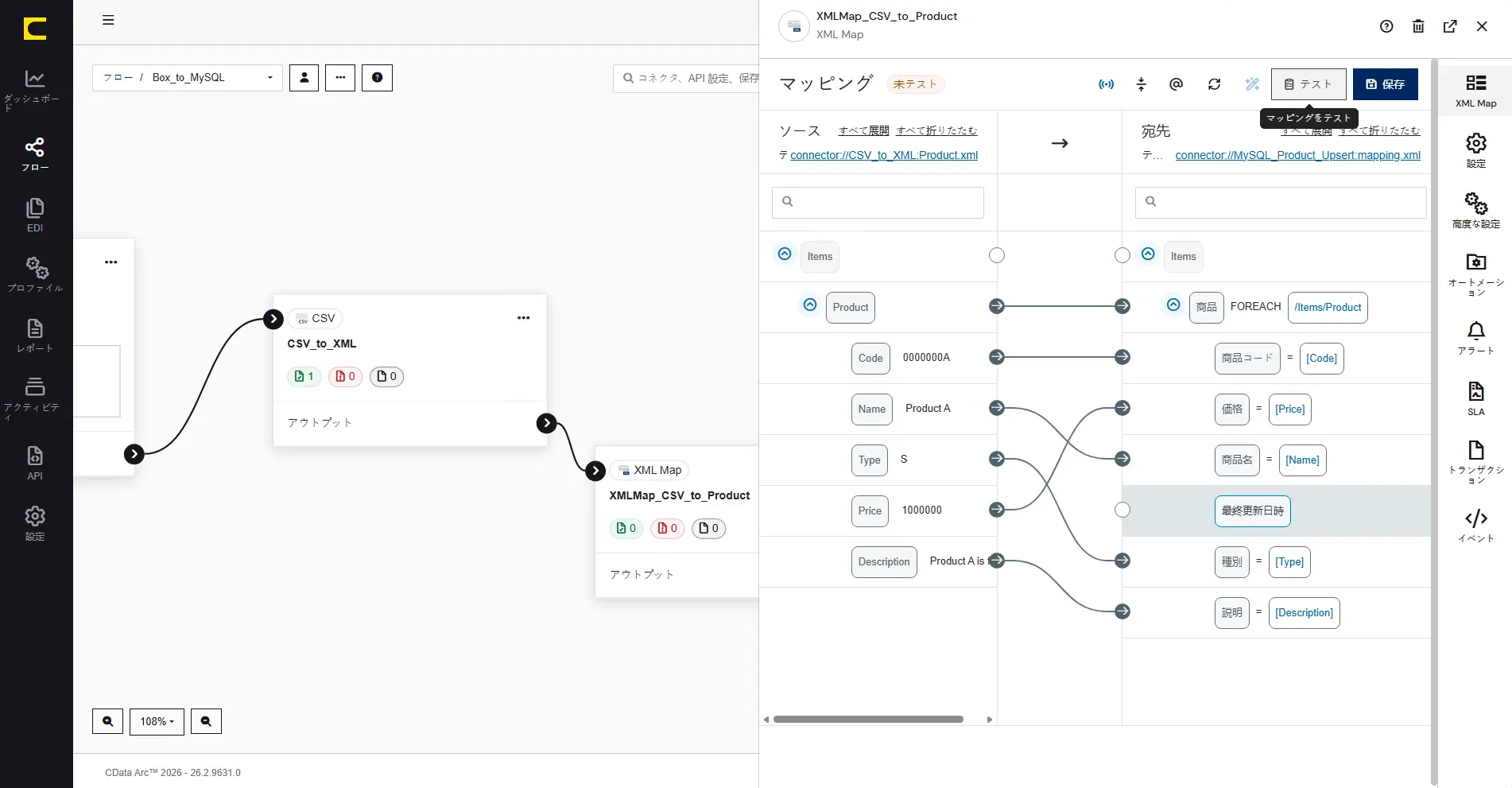Collapse all source nodes with すべて折りたたむ

tap(936, 130)
